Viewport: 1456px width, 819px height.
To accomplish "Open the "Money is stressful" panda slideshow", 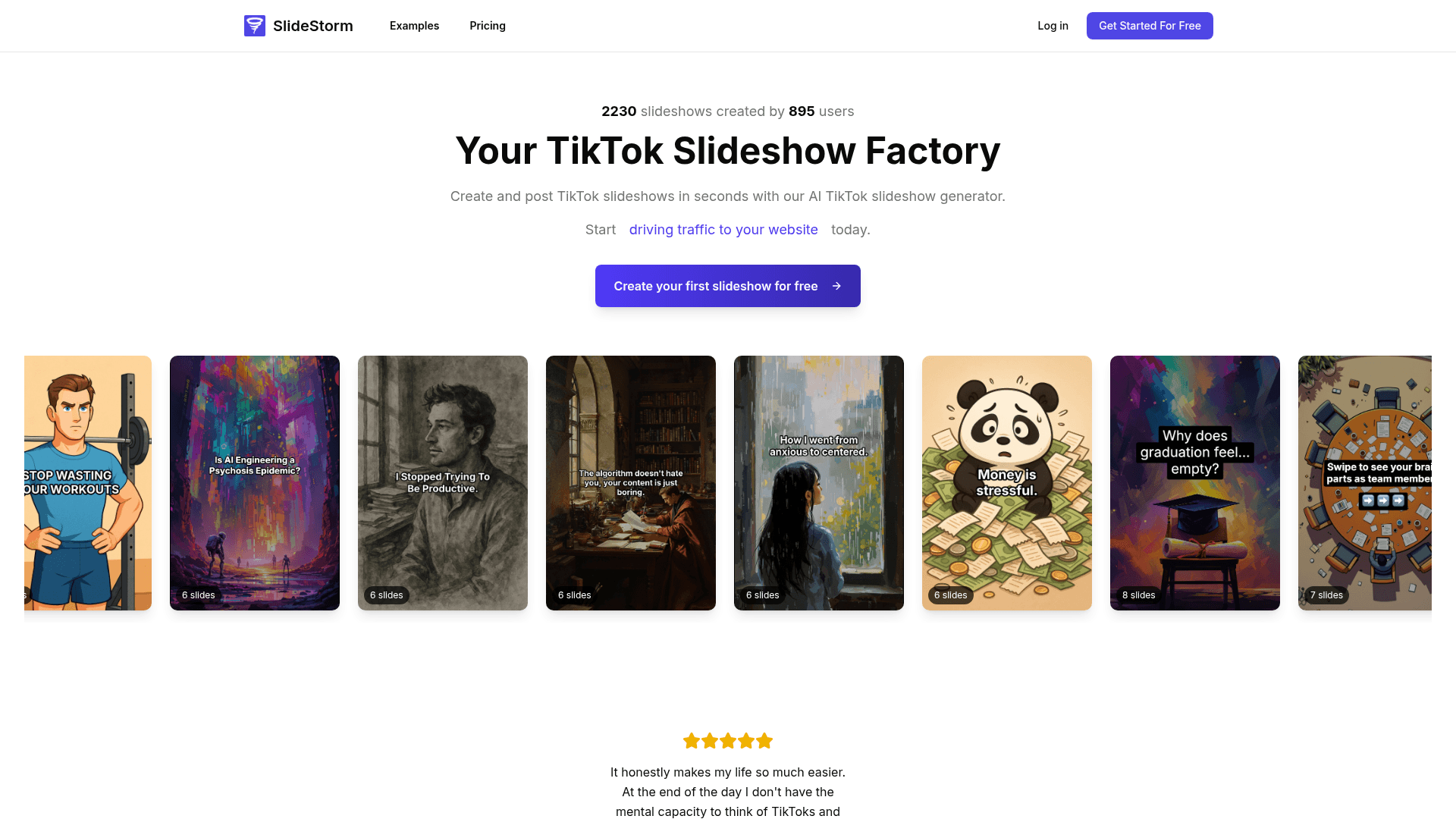I will [1007, 483].
